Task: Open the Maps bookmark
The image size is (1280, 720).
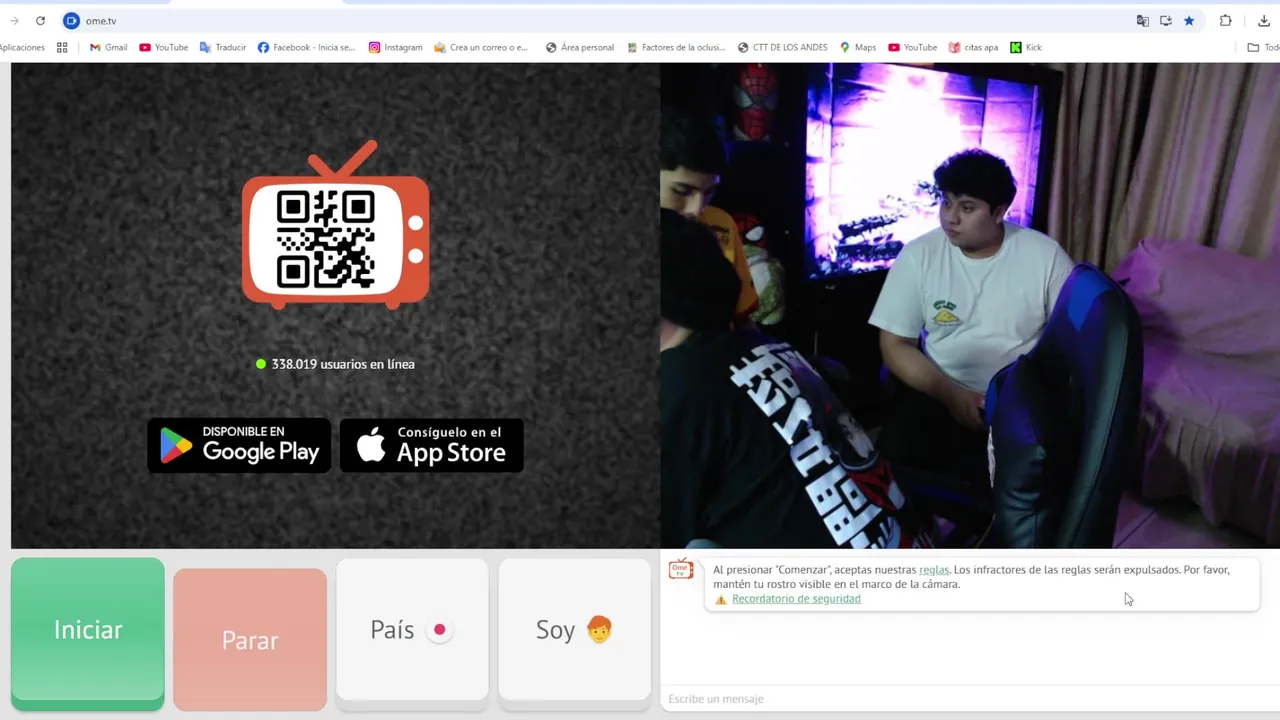Action: click(858, 47)
